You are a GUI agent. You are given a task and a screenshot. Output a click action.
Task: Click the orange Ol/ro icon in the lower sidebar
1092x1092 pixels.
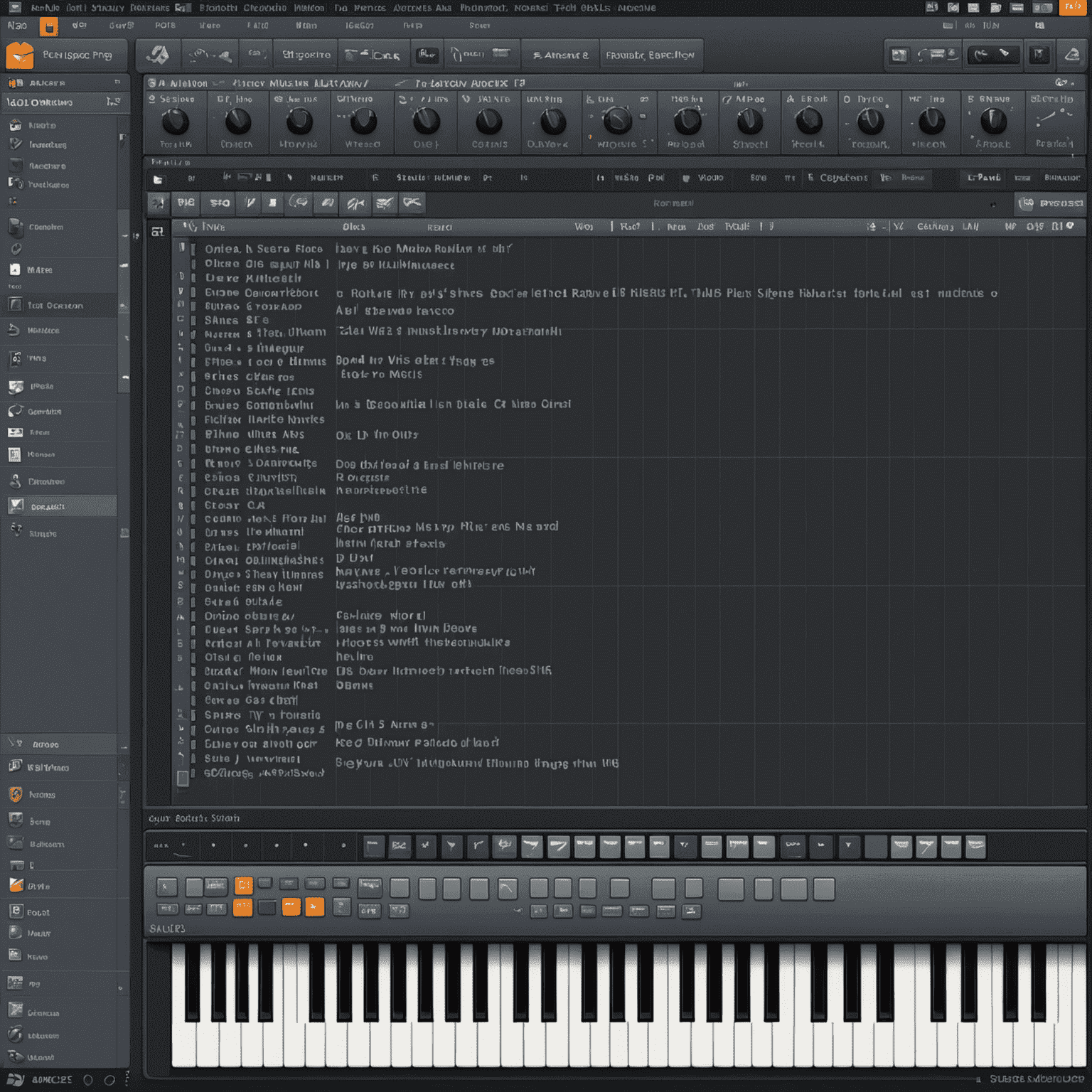click(x=16, y=885)
